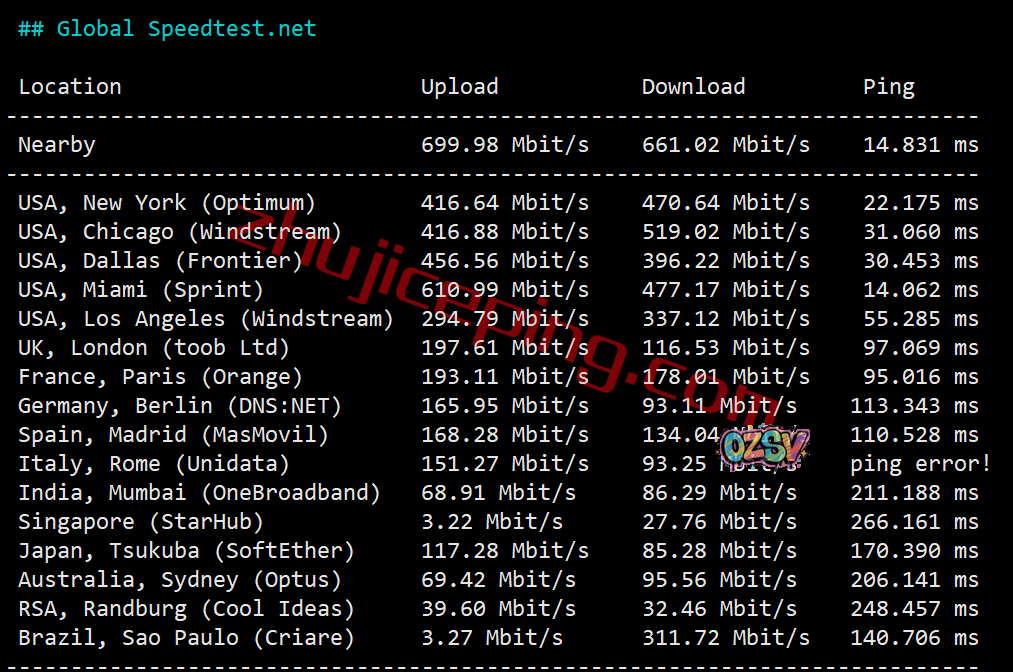This screenshot has width=1013, height=672.
Task: Click the Japan, Tsukuba (SoftEther) entry
Action: 186,551
